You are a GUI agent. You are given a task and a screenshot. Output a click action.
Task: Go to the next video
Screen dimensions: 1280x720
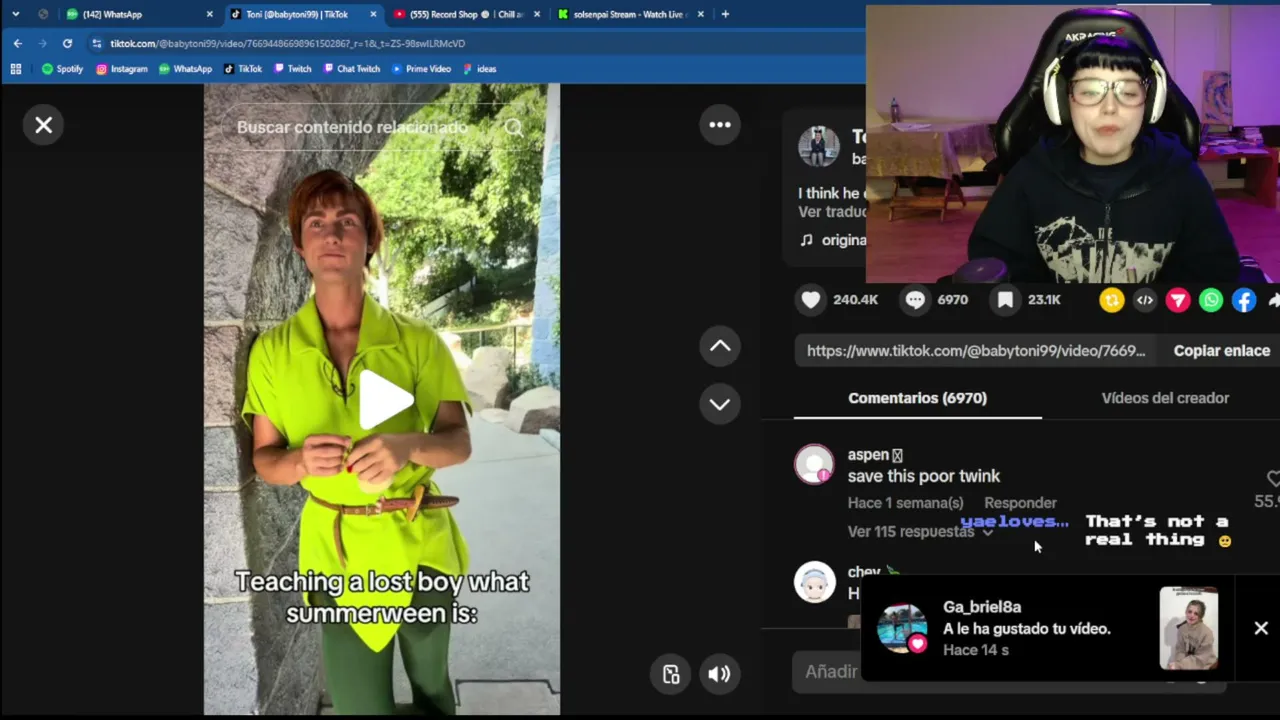[720, 404]
